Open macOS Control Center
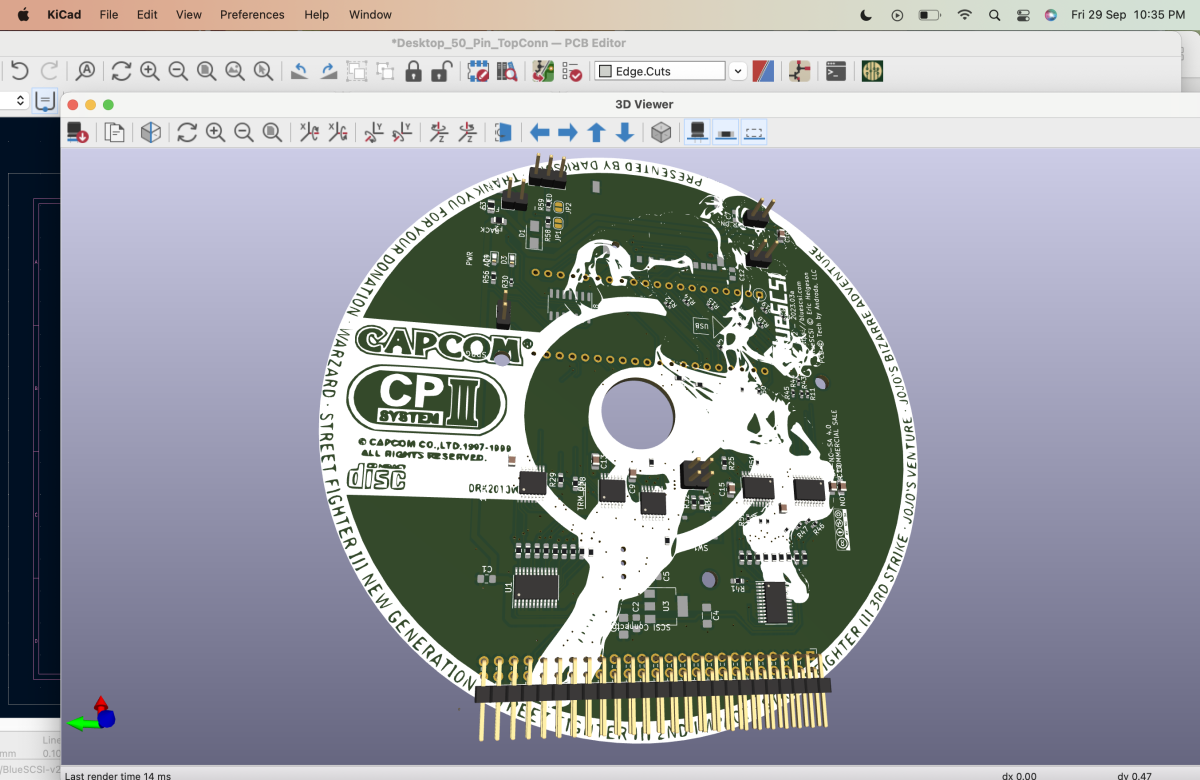This screenshot has height=780, width=1200. [1022, 15]
